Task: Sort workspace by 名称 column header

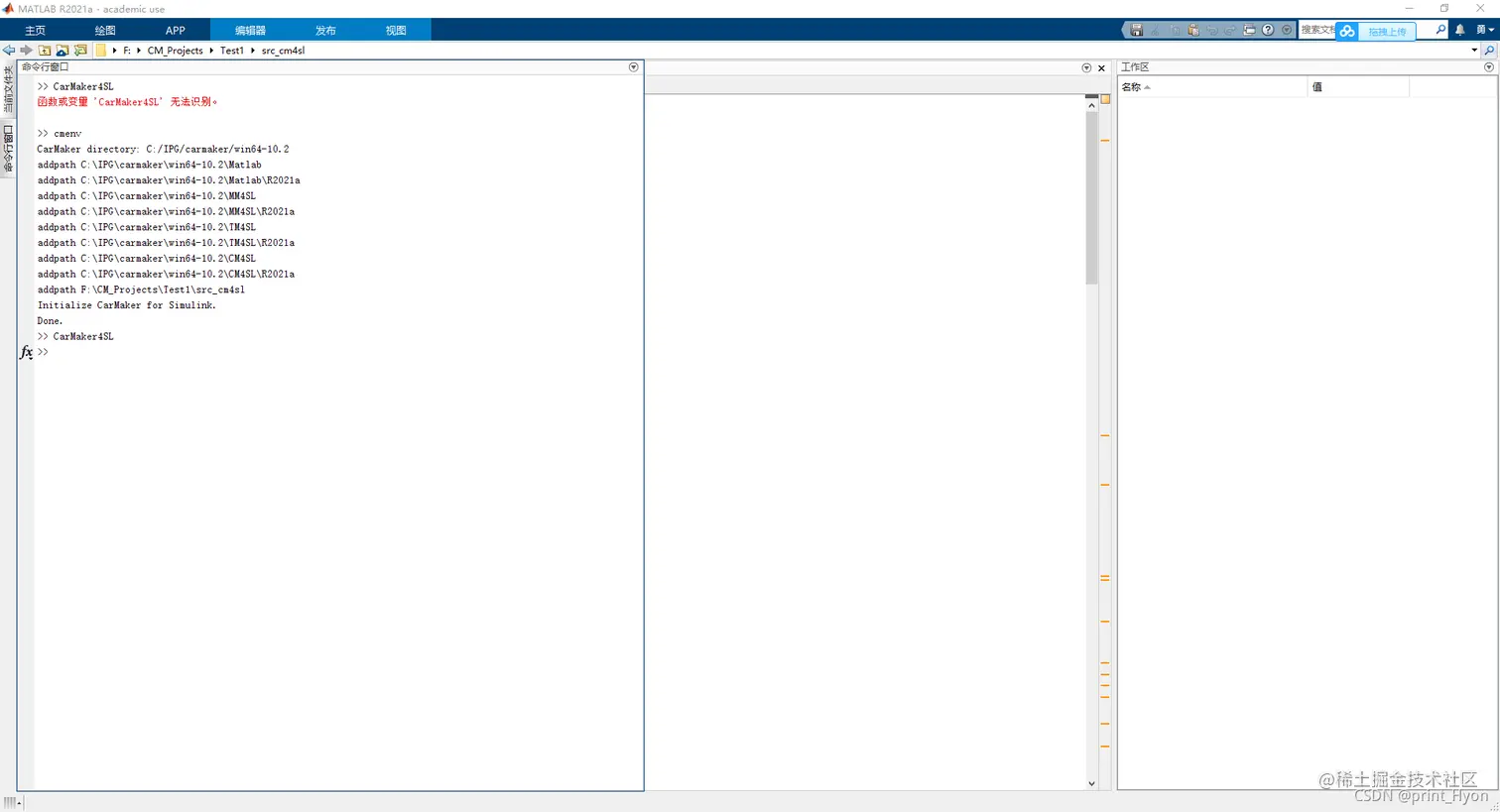Action: tap(1212, 87)
